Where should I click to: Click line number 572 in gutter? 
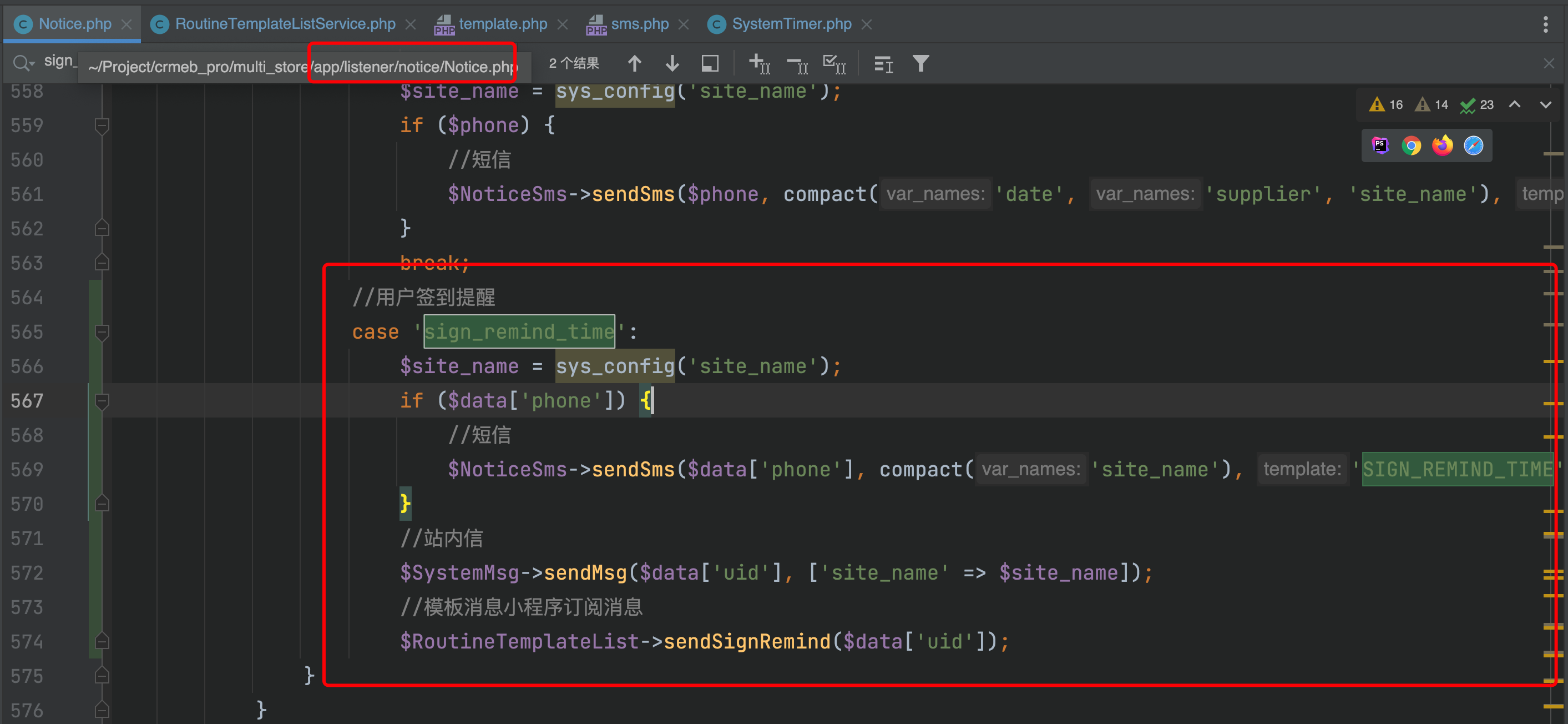(27, 572)
